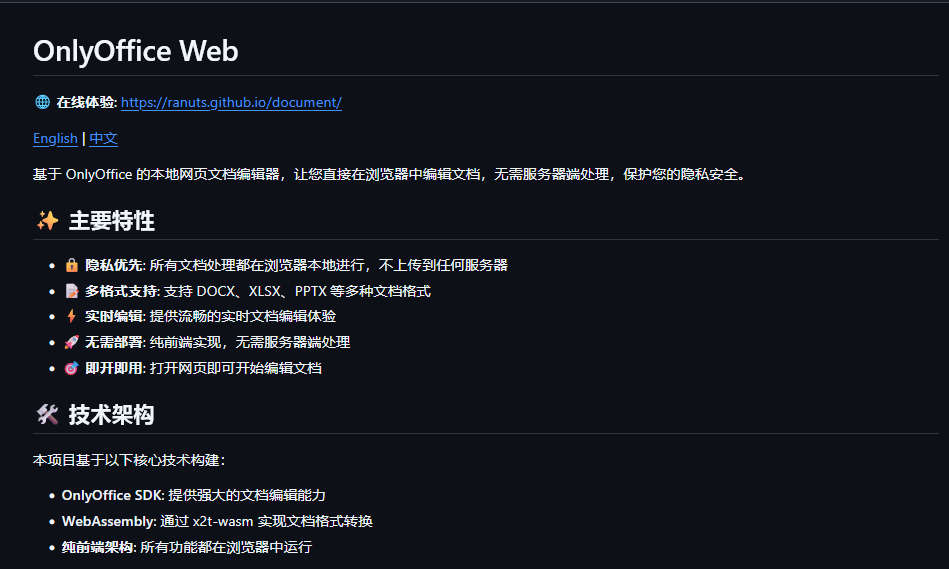Click the tools emoji next to 技术架构
This screenshot has height=569, width=949.
(47, 415)
